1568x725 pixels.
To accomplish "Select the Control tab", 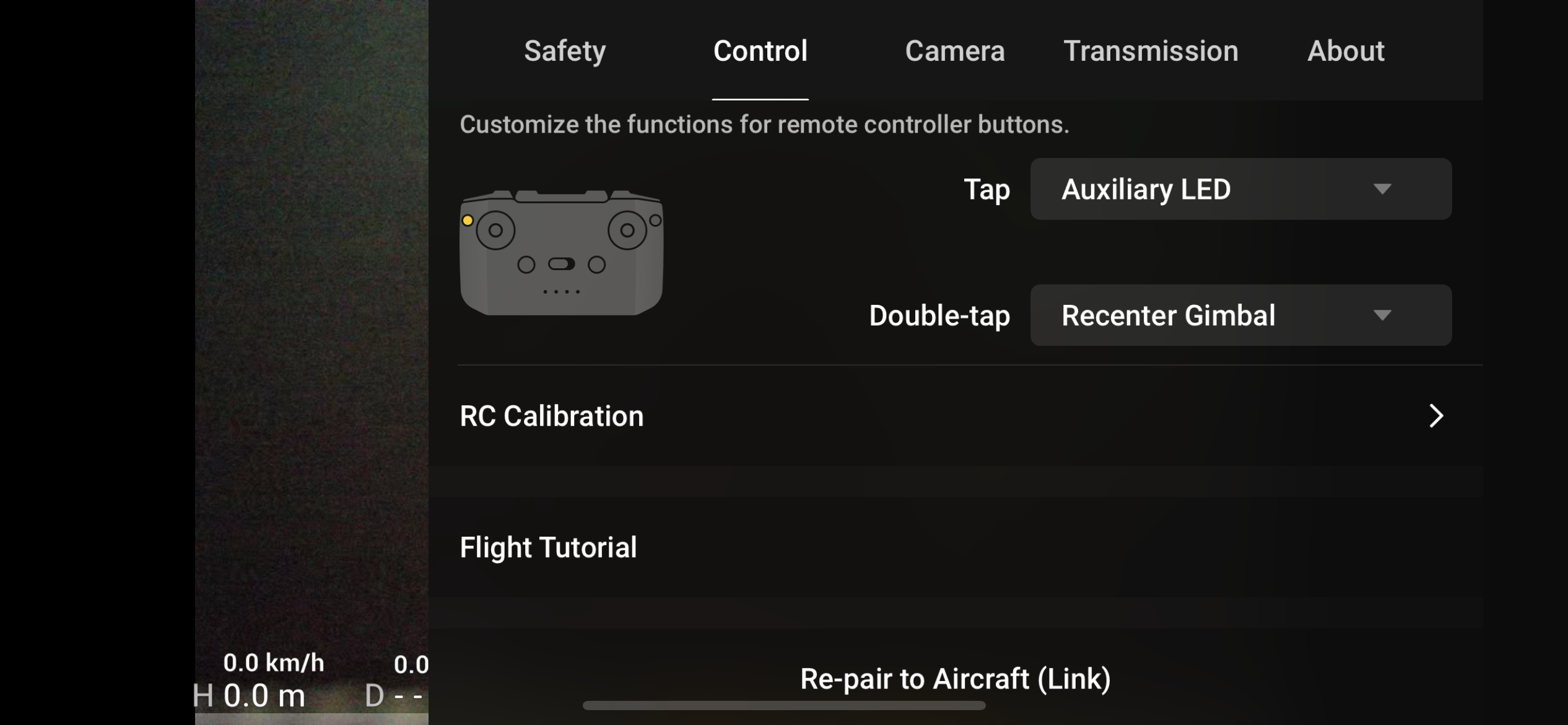I will click(760, 51).
